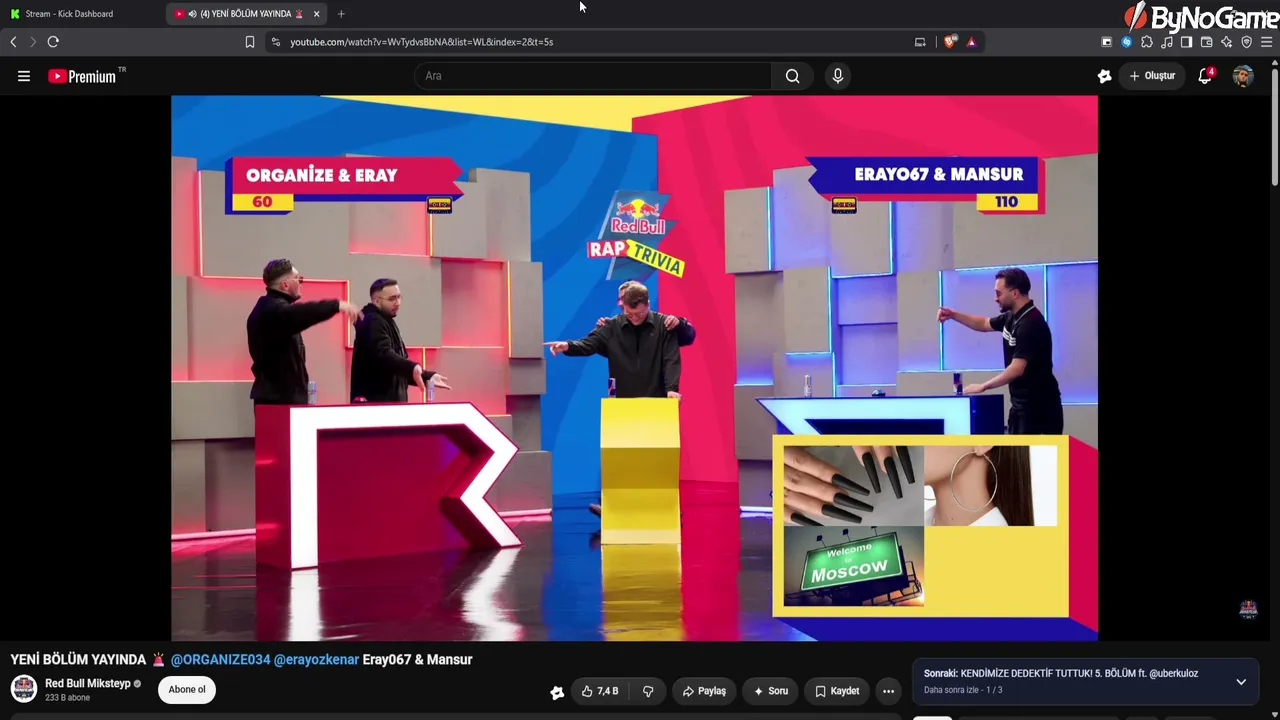The width and height of the screenshot is (1280, 720).
Task: Open picture-in-picture extension icon
Action: [x=1106, y=42]
